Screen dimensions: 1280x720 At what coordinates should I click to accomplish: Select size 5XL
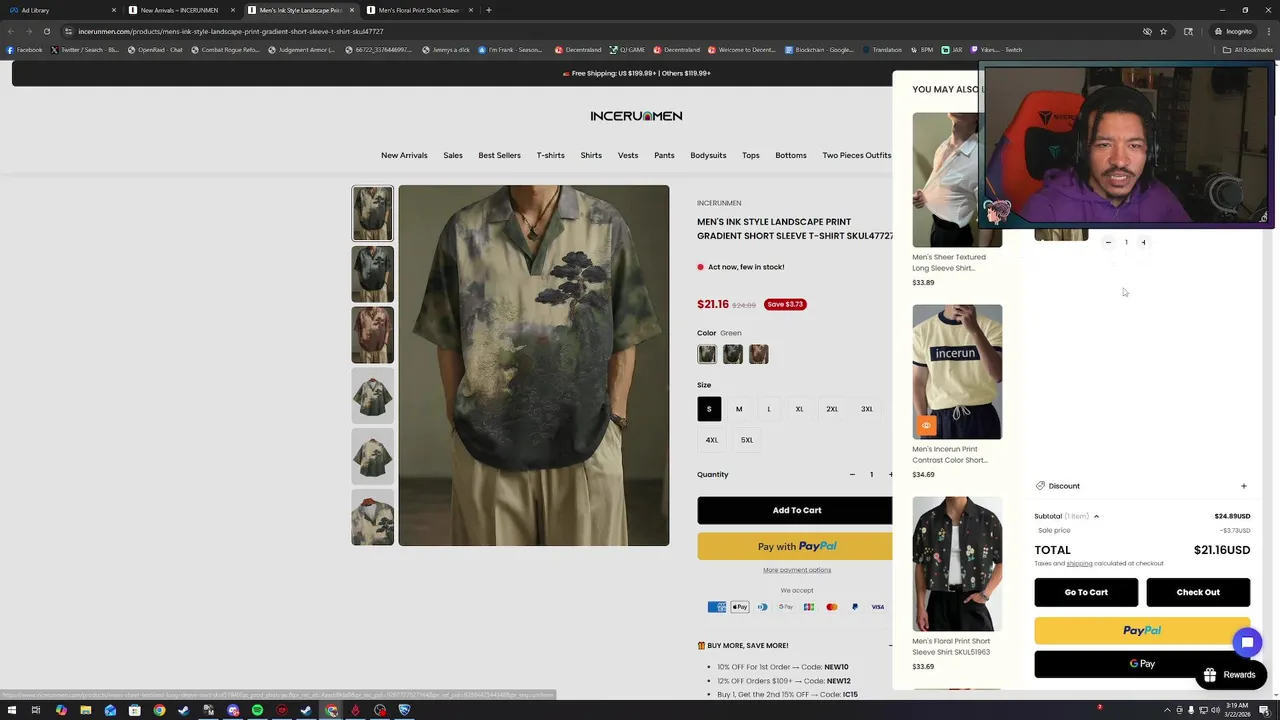[747, 440]
